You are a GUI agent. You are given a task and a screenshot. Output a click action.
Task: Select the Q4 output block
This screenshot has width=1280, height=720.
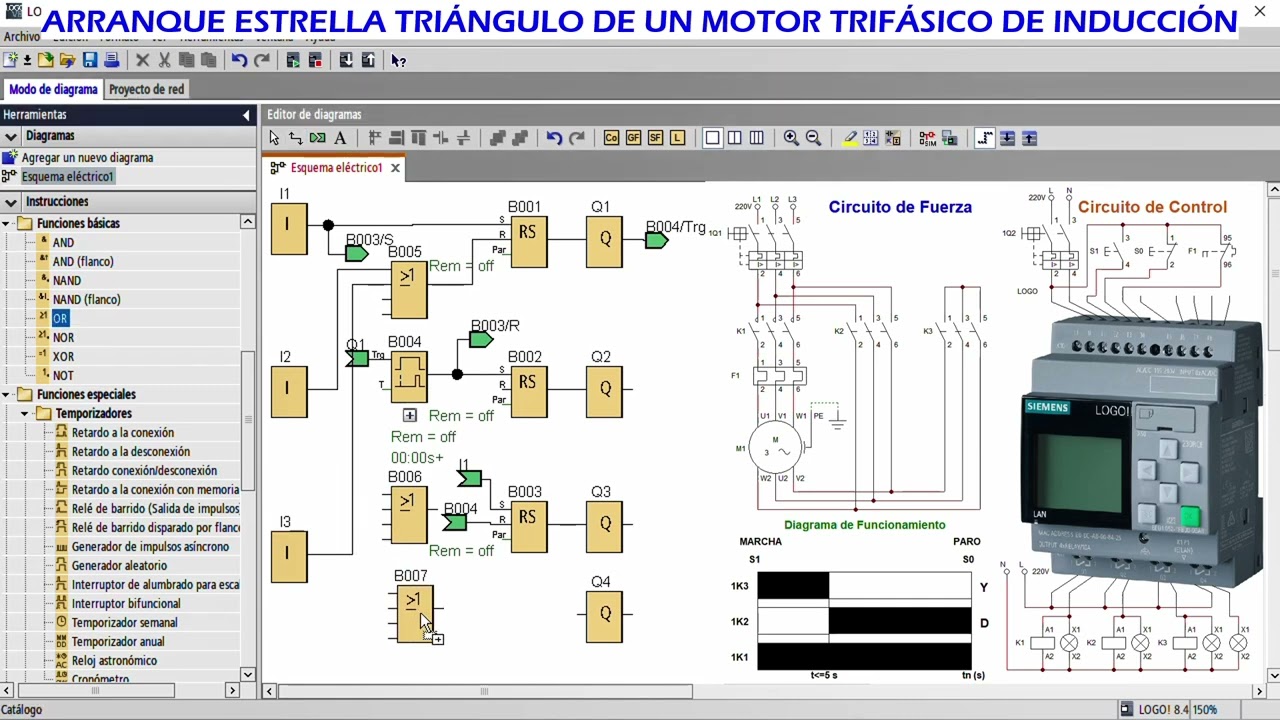[x=605, y=616]
